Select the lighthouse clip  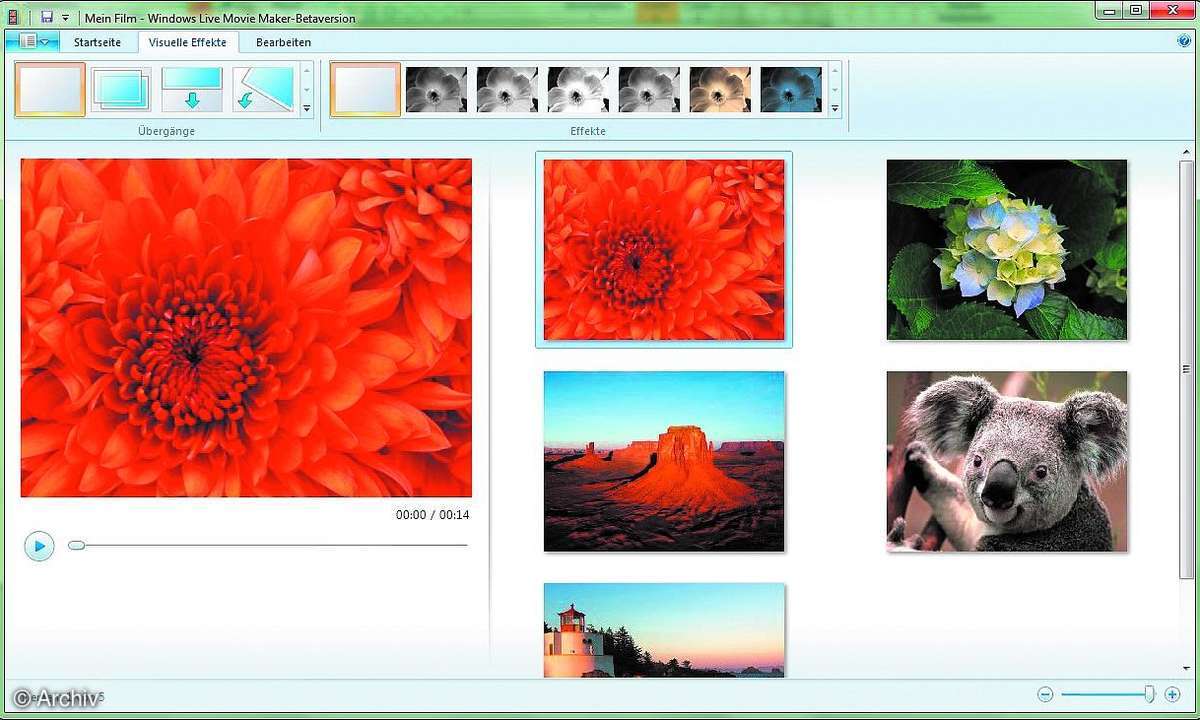point(664,630)
